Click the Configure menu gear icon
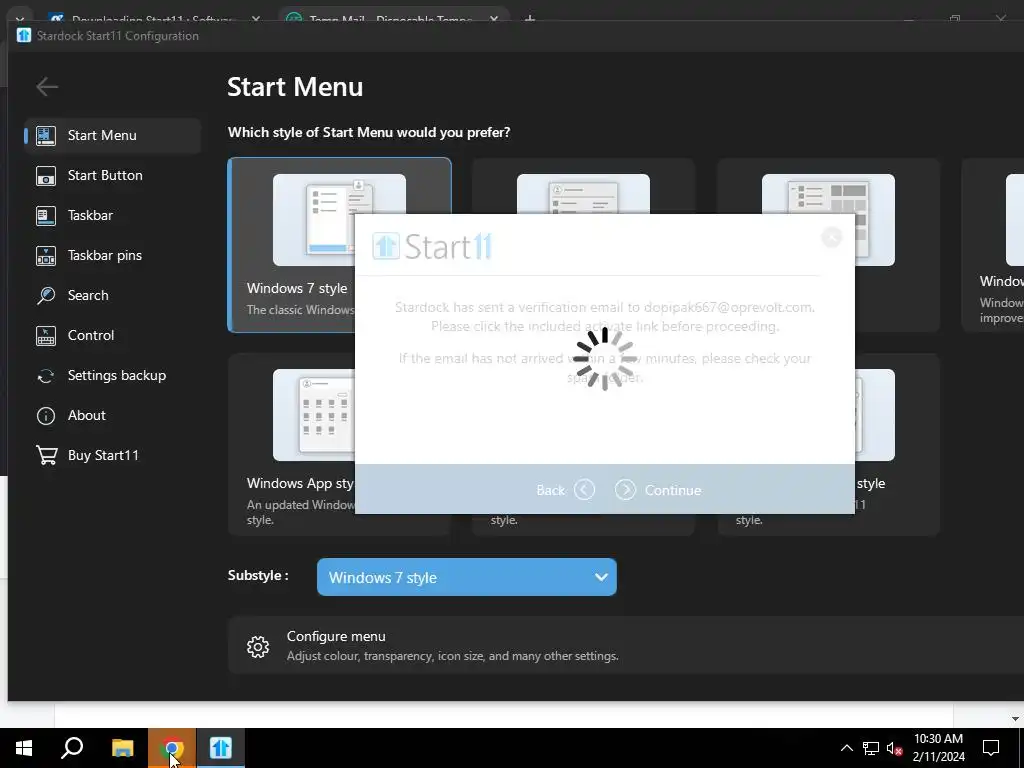 click(x=258, y=647)
